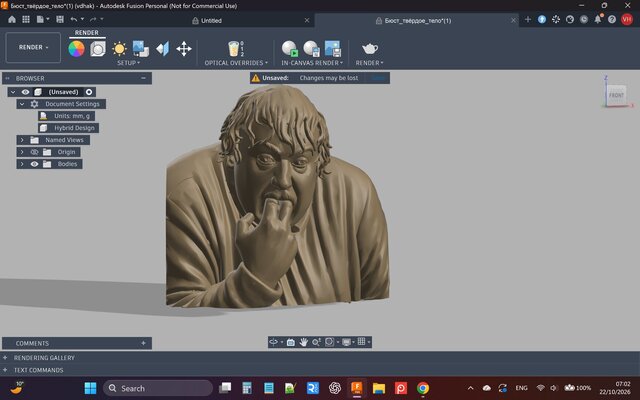This screenshot has width=640, height=400.
Task: Click the Capture Image save icon
Action: coord(333,49)
